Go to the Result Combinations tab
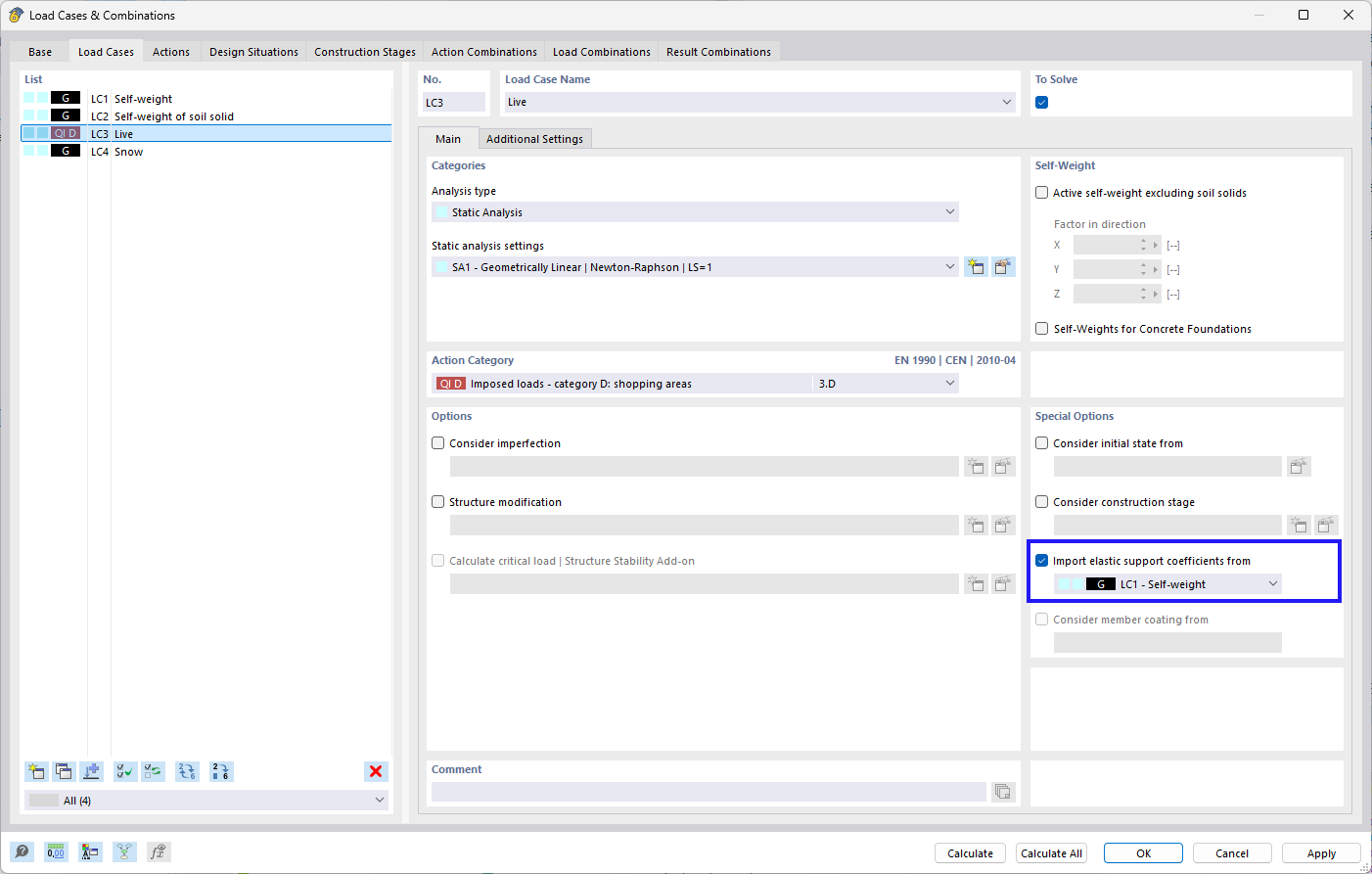1372x874 pixels. [x=718, y=52]
